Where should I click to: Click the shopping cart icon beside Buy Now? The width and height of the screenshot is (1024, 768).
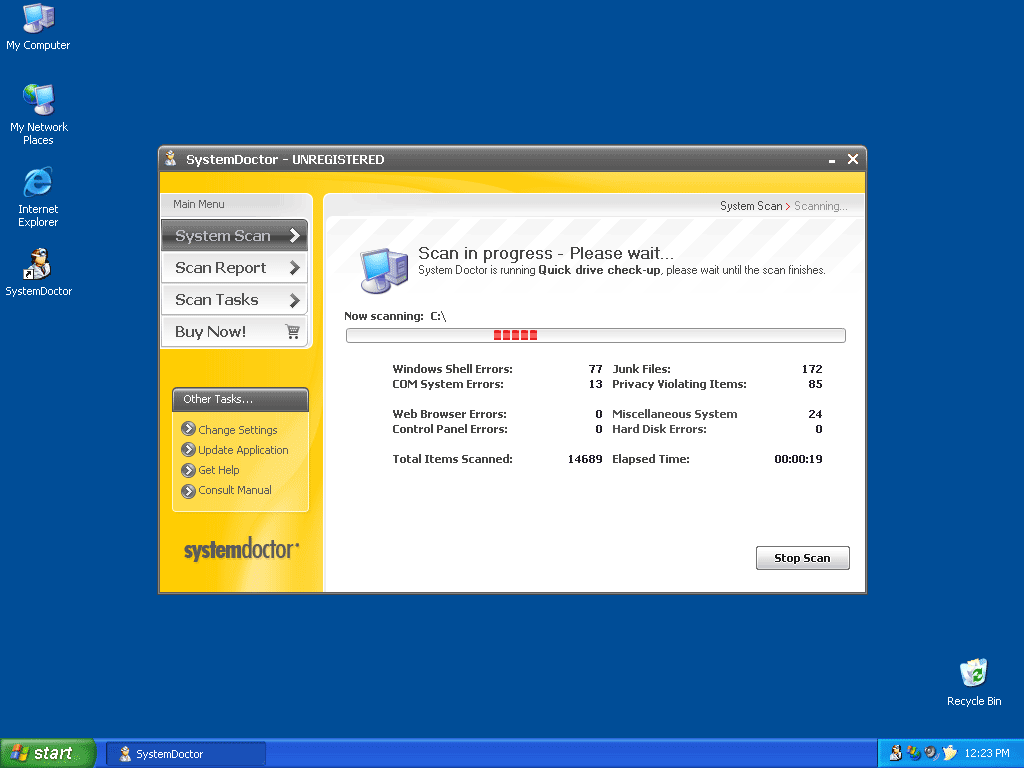coord(292,332)
